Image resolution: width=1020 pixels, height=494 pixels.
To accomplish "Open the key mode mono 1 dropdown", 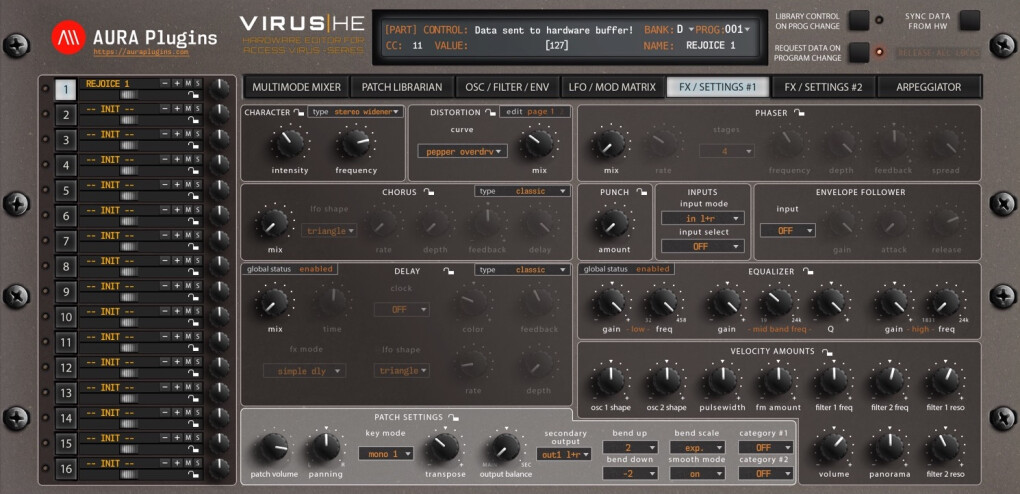I will [x=386, y=454].
